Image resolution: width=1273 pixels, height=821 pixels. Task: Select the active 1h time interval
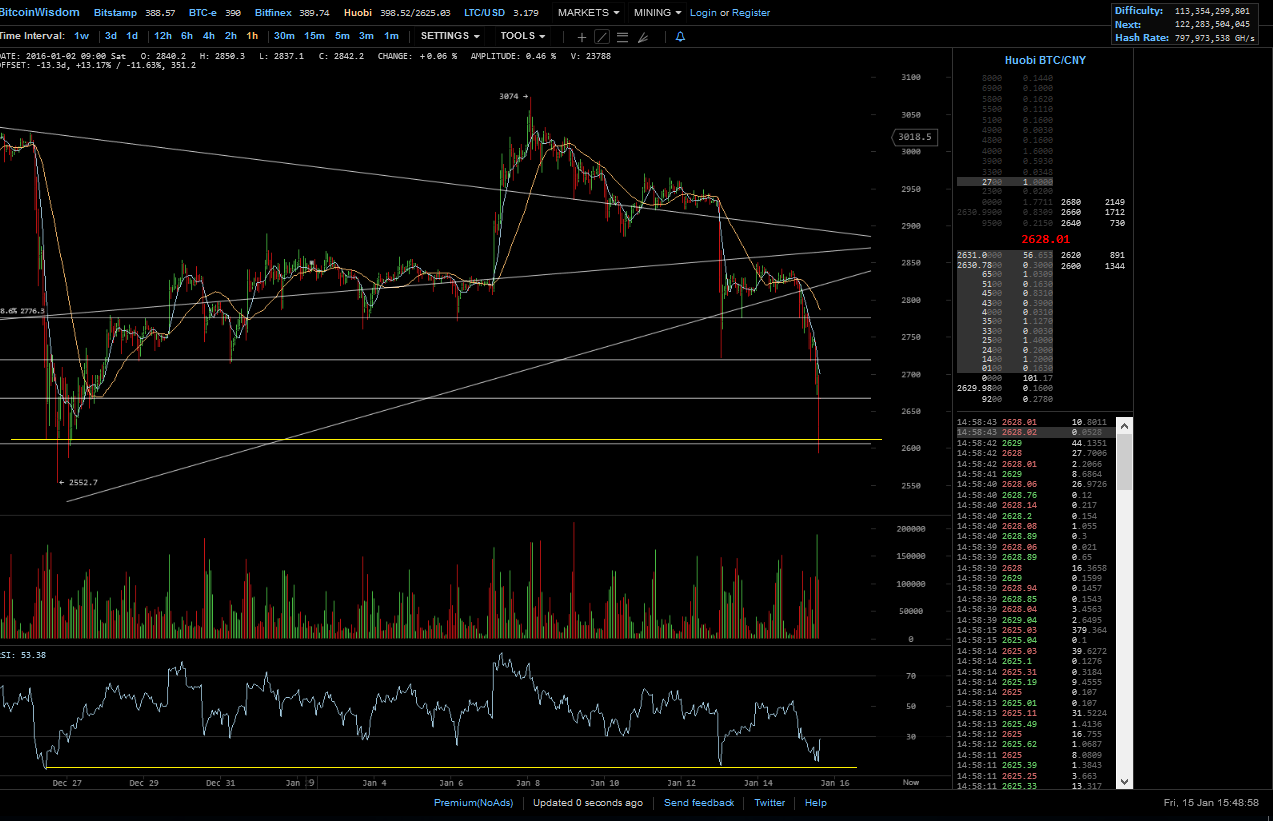252,36
